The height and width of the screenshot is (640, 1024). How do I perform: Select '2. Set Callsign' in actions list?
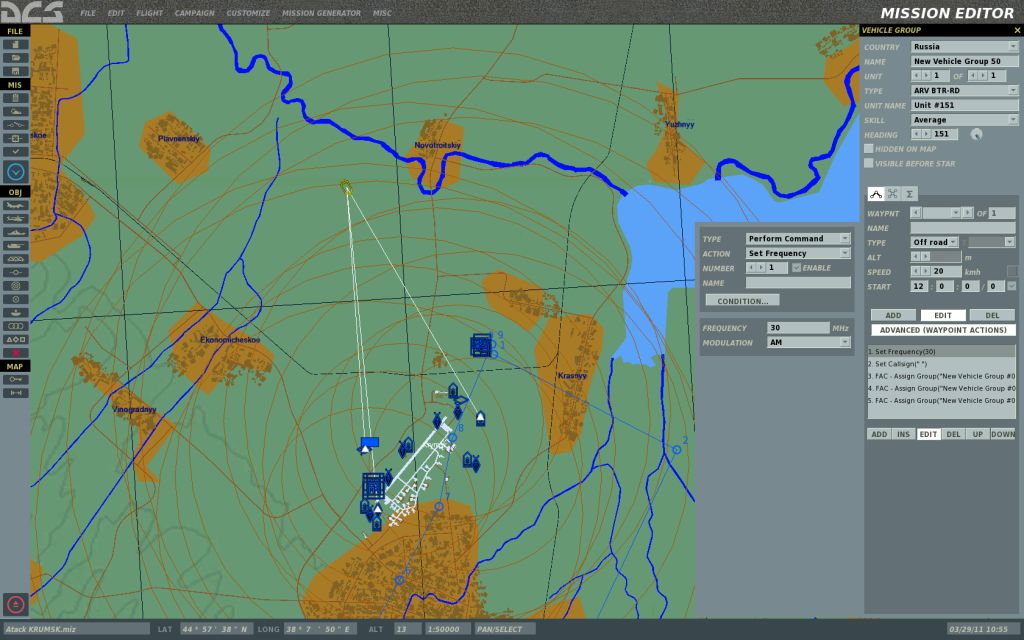[941, 364]
